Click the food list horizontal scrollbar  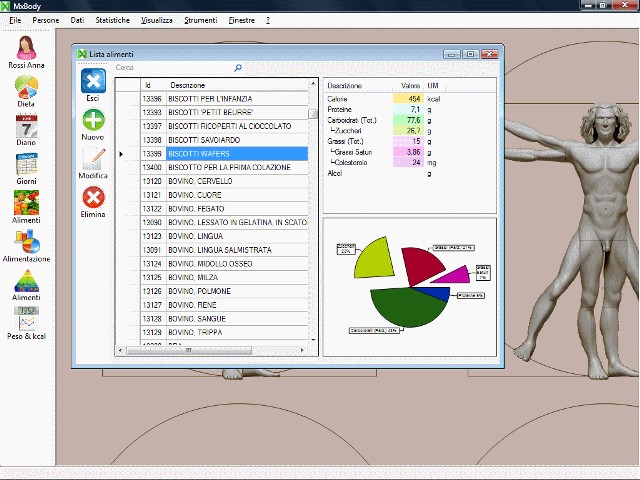coord(210,350)
